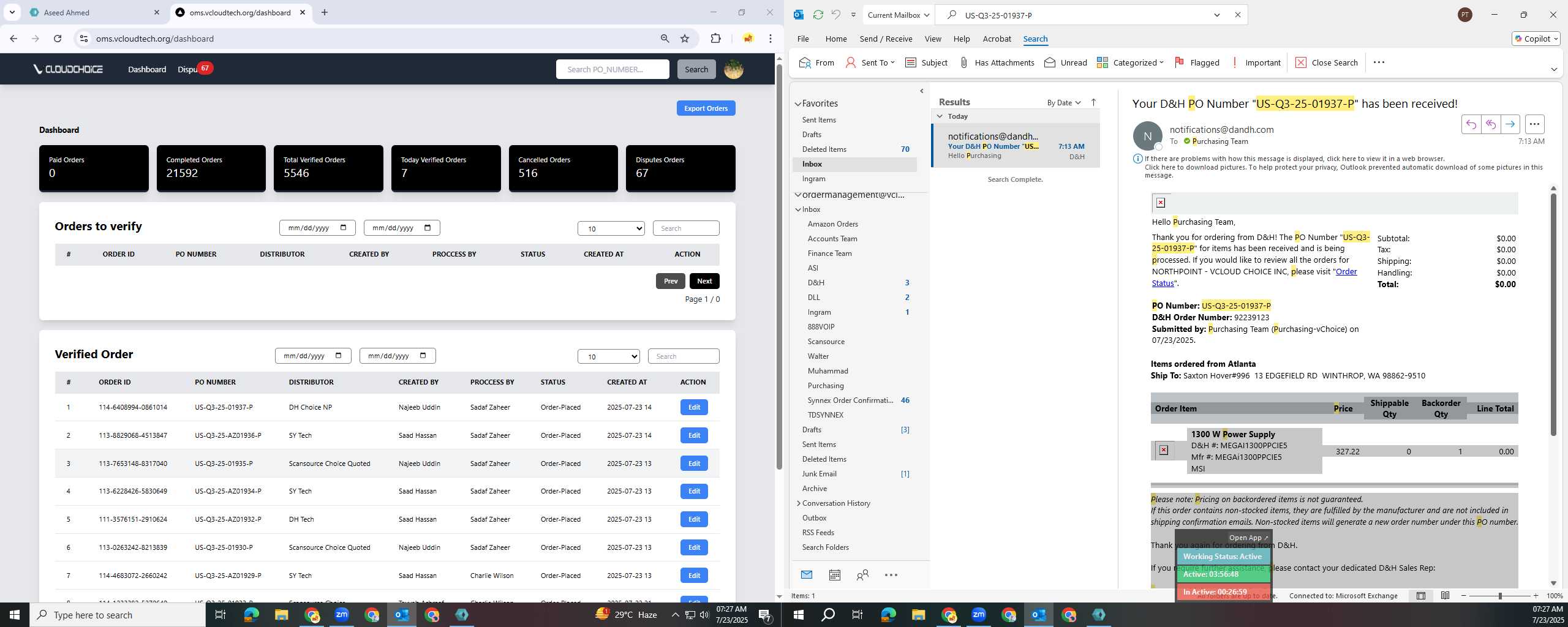Open more navigation options ellipsis in Outlook
The width and height of the screenshot is (1568, 627).
[891, 575]
